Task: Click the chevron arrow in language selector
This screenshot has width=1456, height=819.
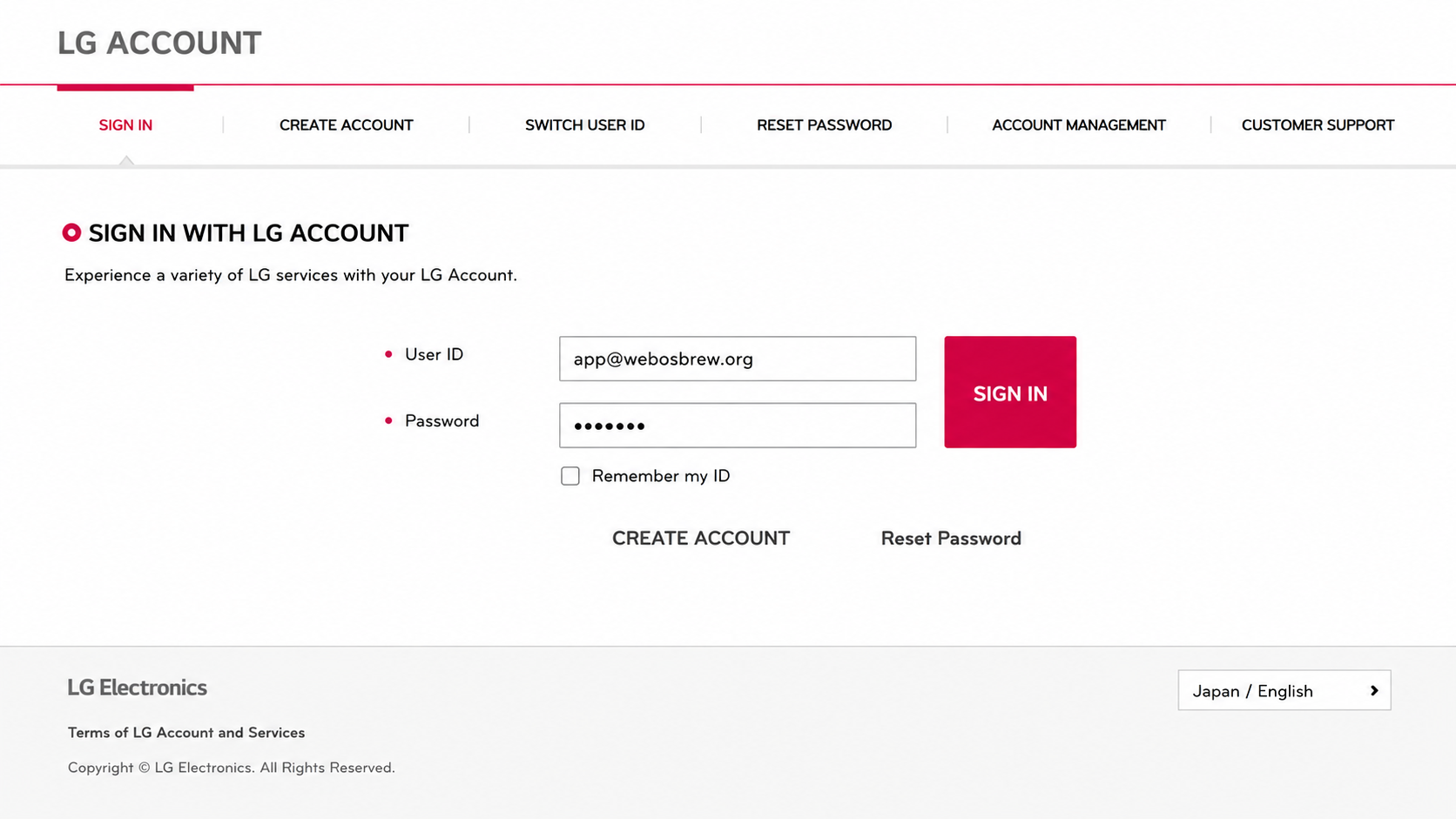Action: click(1374, 690)
